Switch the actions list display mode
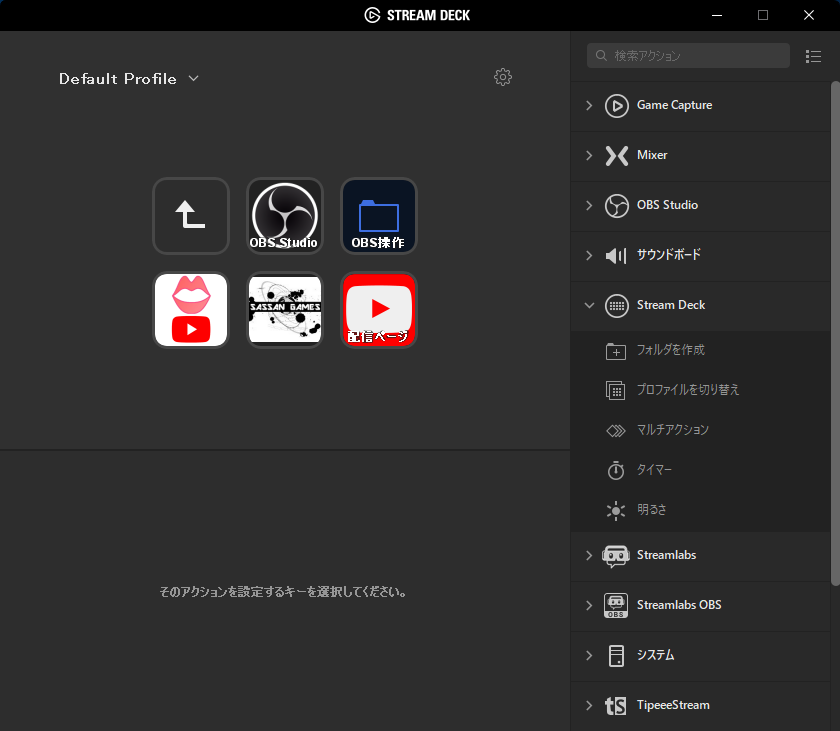 [x=813, y=56]
